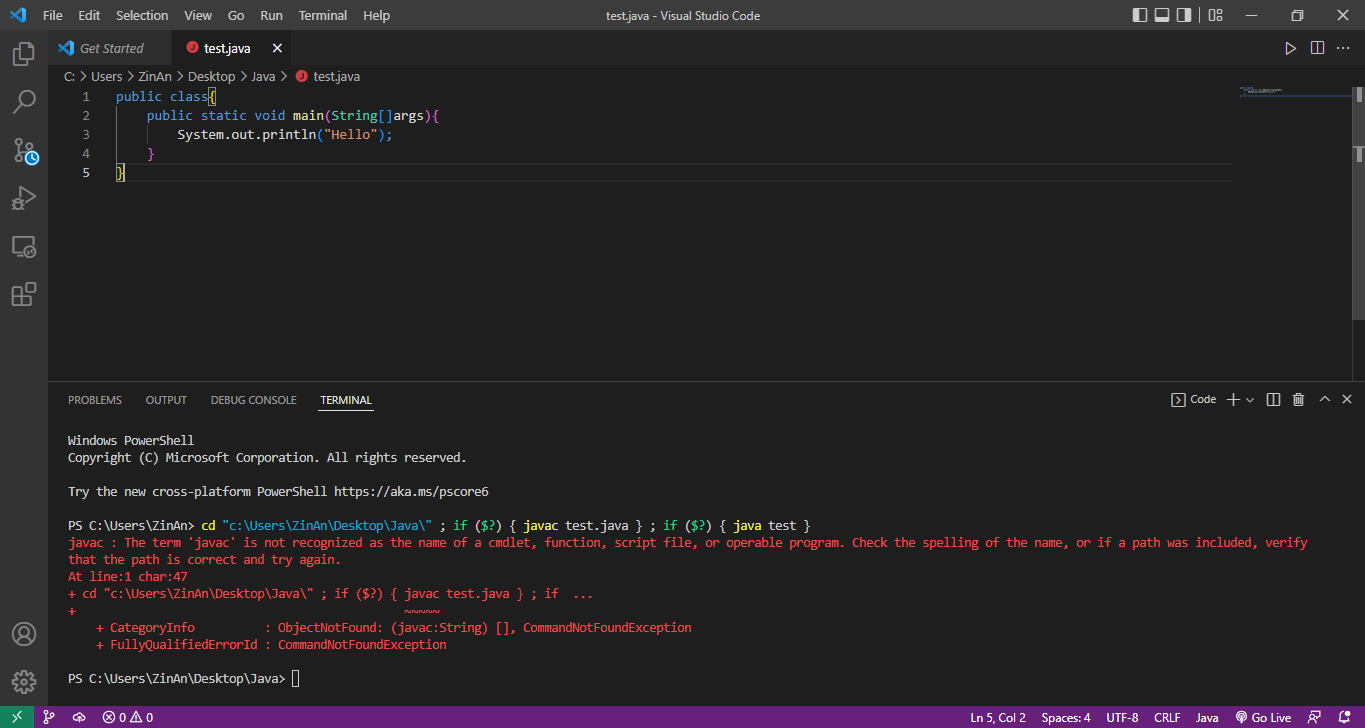Viewport: 1365px width, 728px height.
Task: Open the Accounts menu icon
Action: tap(24, 634)
